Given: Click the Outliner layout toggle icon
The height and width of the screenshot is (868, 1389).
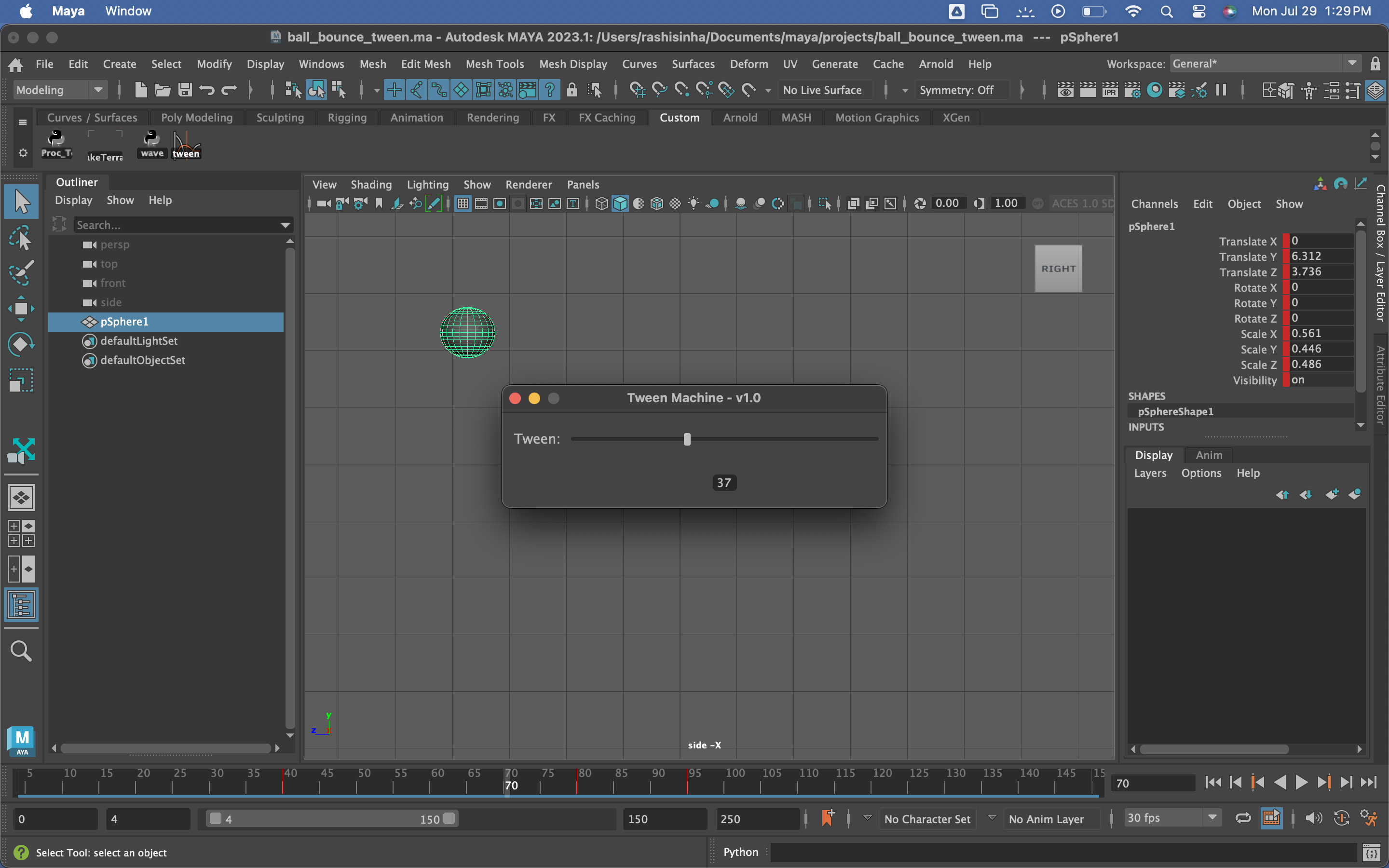Looking at the screenshot, I should click(21, 605).
